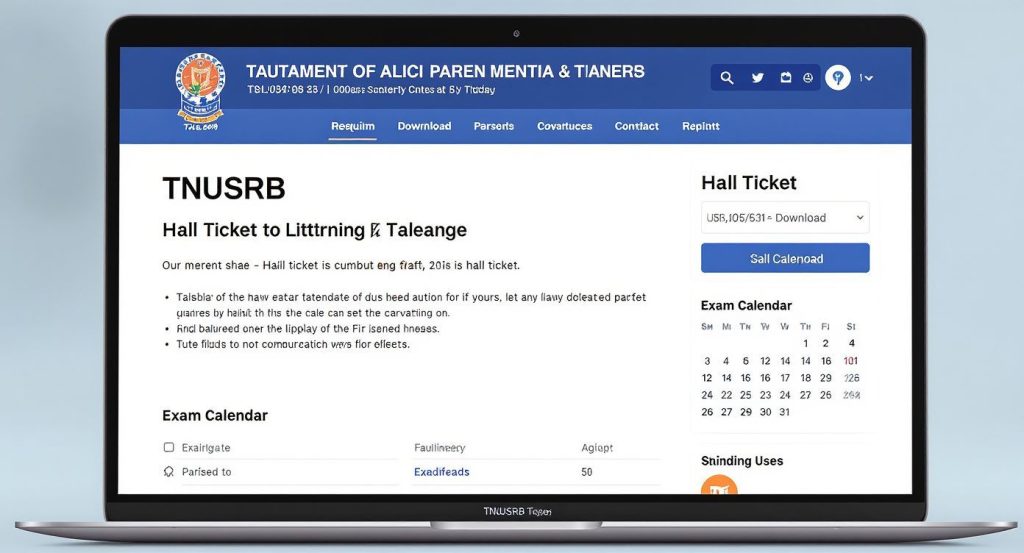
Task: Select date 30 in the calendar
Action: coord(765,412)
